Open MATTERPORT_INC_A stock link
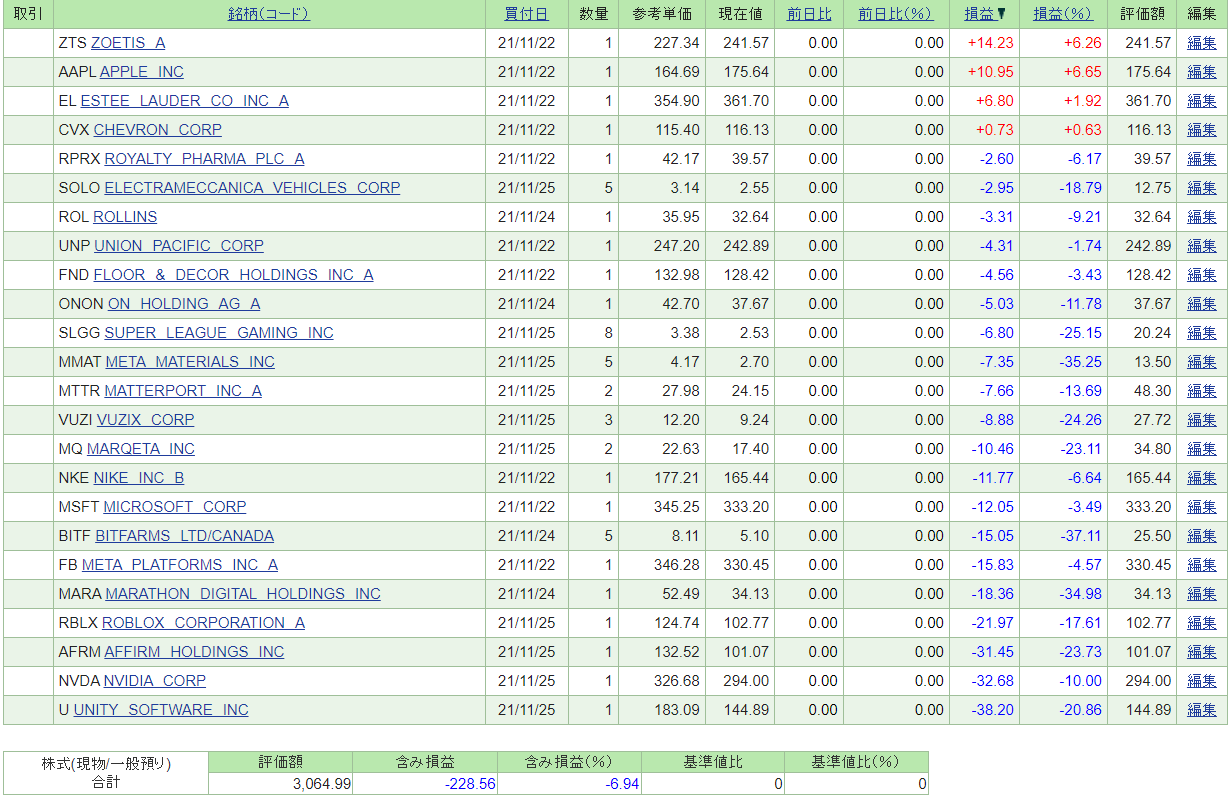The height and width of the screenshot is (795, 1229). [183, 391]
